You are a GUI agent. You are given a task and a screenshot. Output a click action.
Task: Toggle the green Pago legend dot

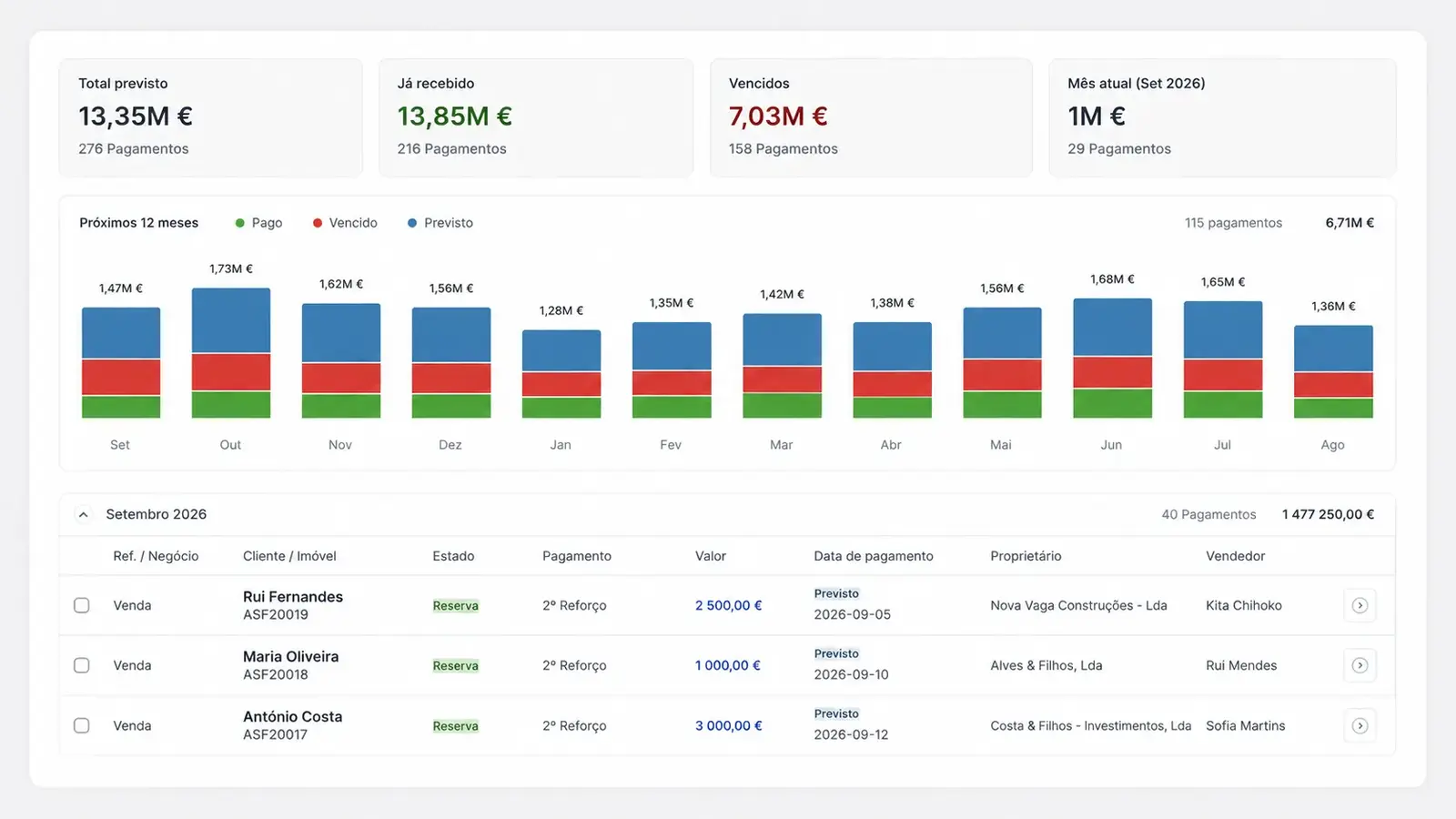[240, 223]
